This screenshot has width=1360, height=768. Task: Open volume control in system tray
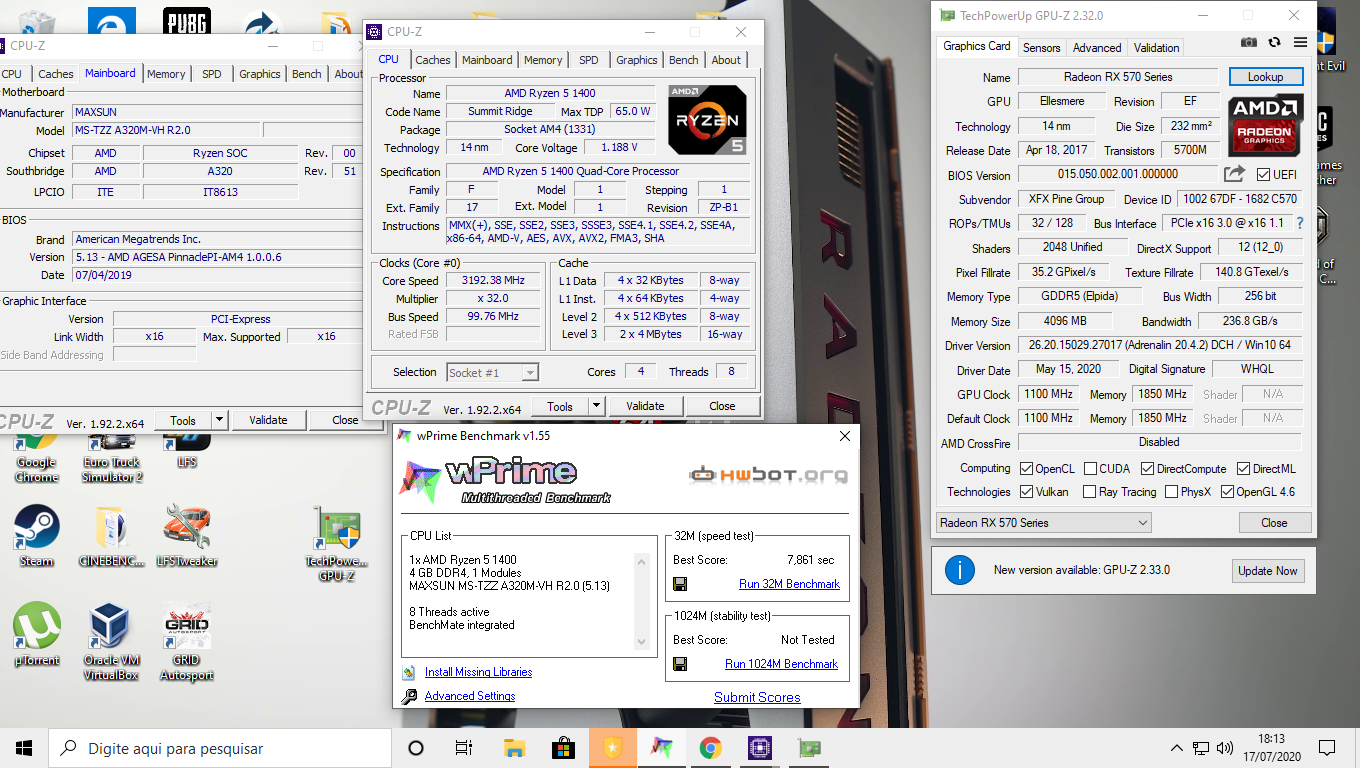click(1223, 748)
